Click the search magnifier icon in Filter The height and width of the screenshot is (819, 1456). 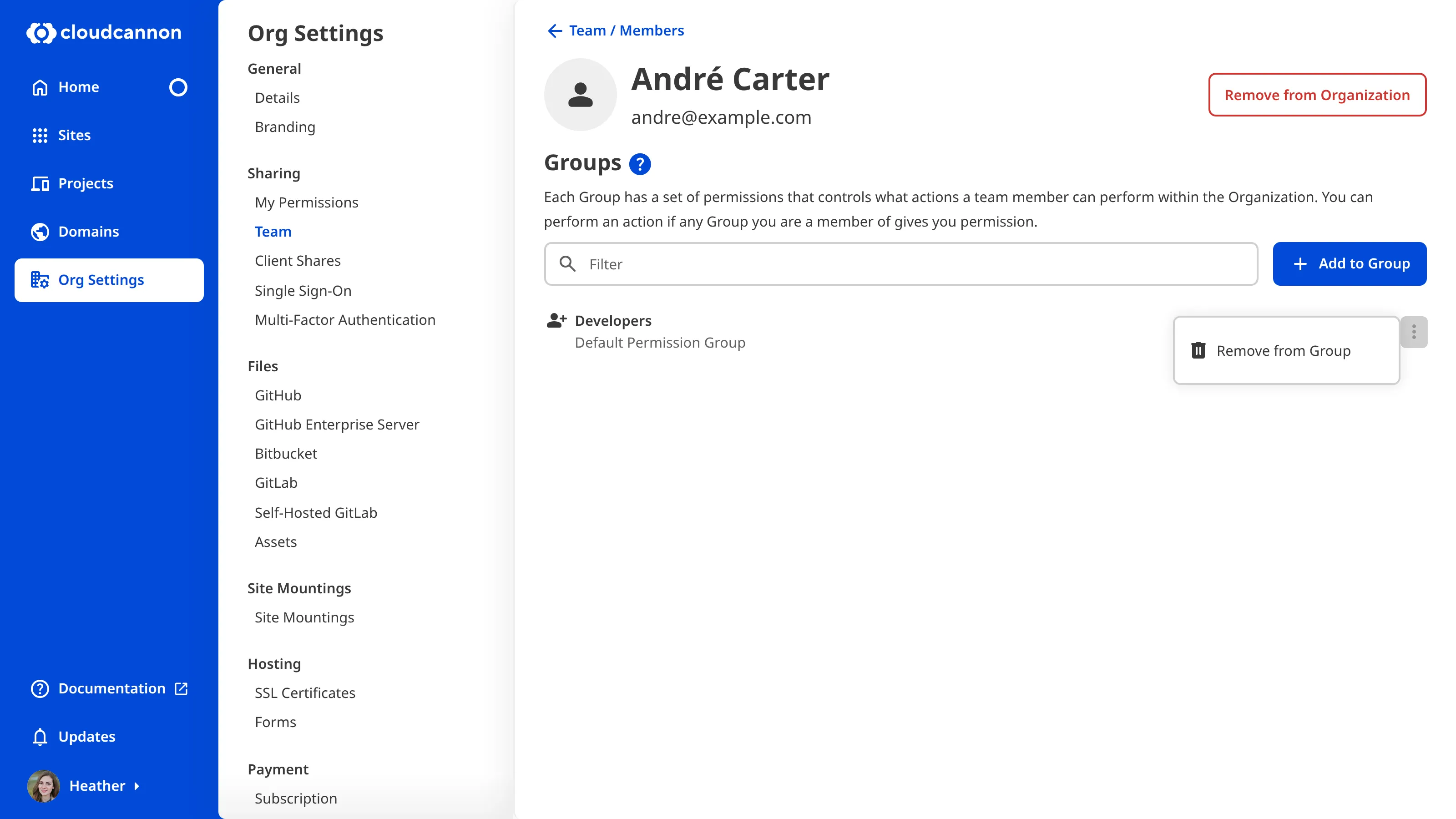click(567, 264)
